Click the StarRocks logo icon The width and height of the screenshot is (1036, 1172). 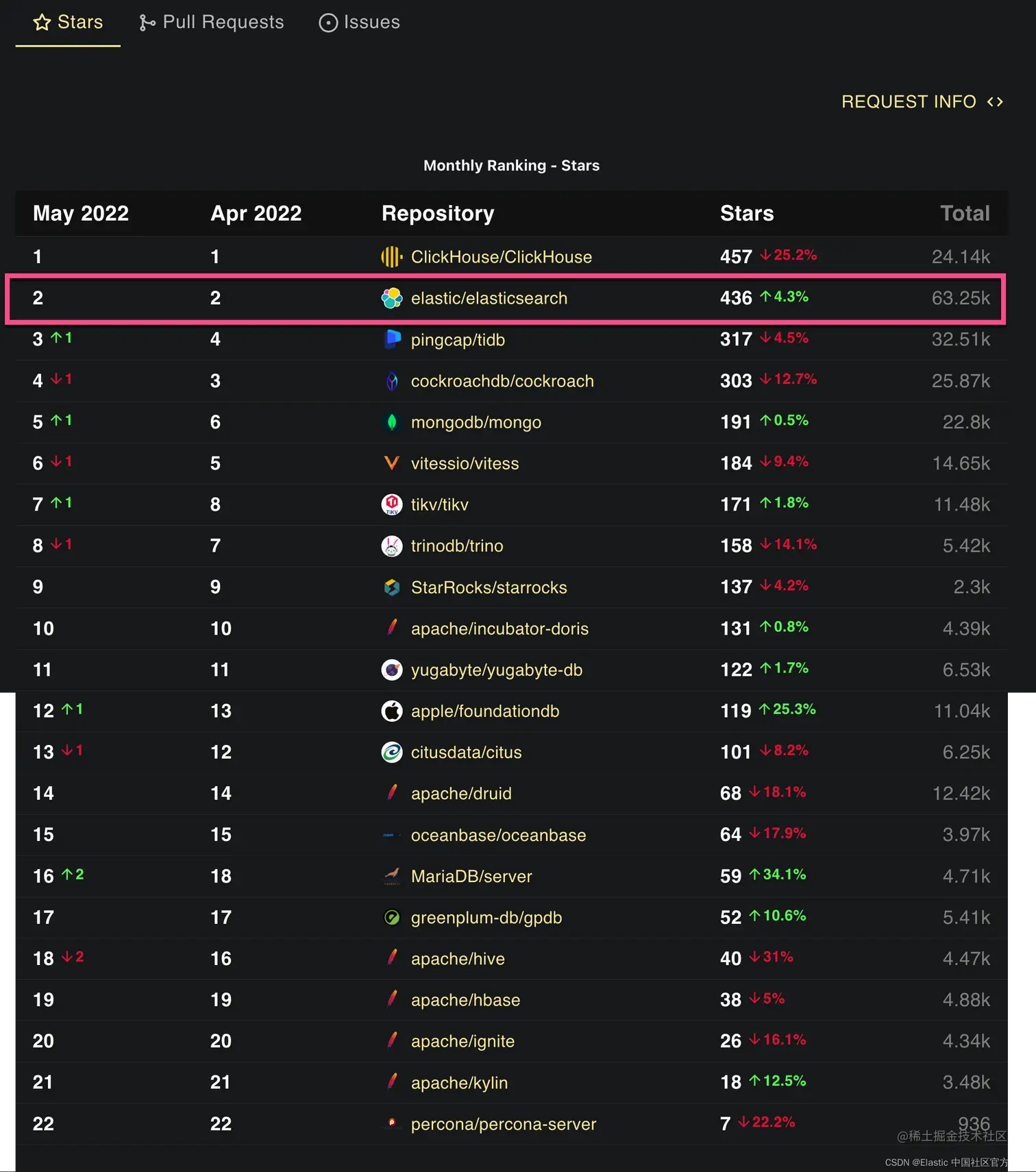tap(392, 587)
